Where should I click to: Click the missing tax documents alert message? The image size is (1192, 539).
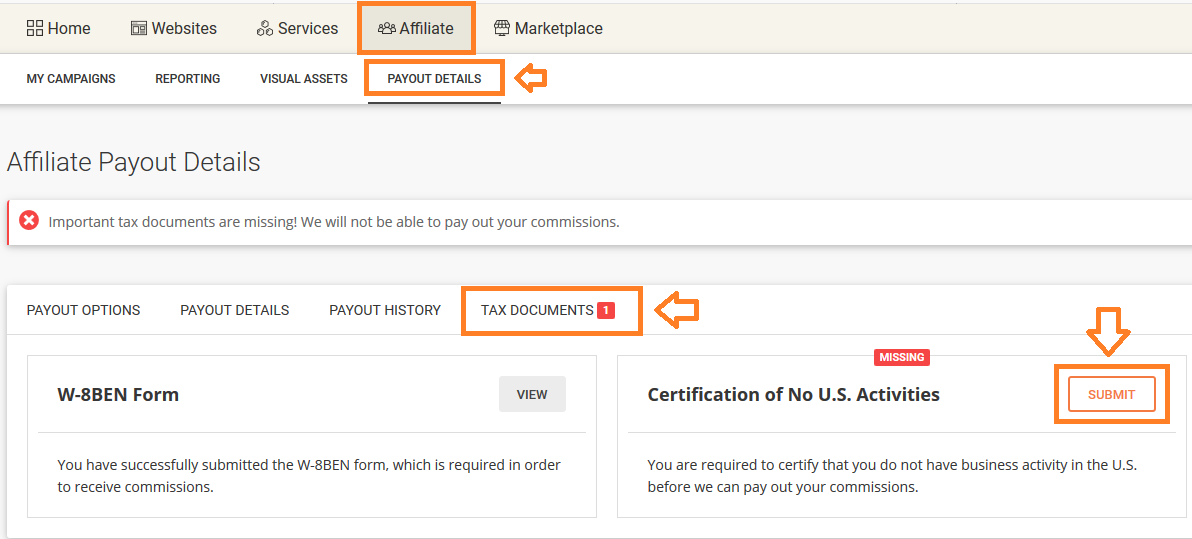click(334, 222)
